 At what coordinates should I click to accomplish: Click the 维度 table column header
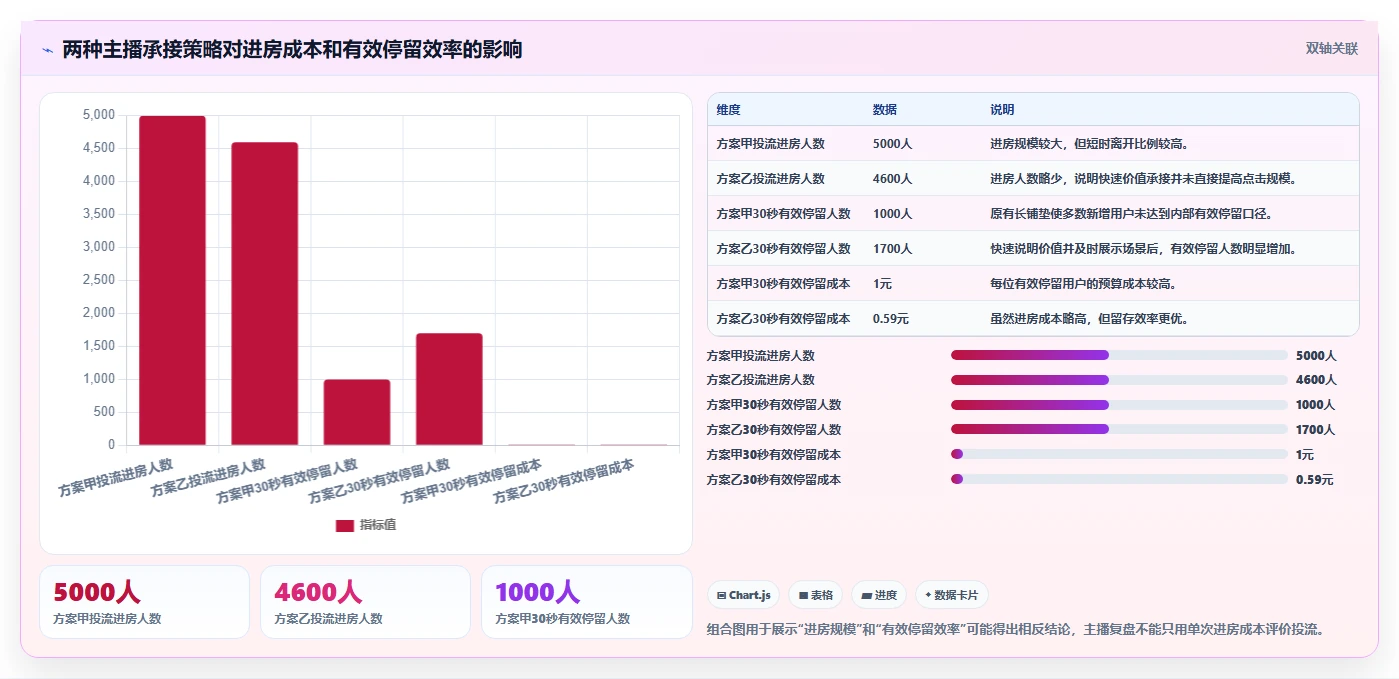(729, 110)
